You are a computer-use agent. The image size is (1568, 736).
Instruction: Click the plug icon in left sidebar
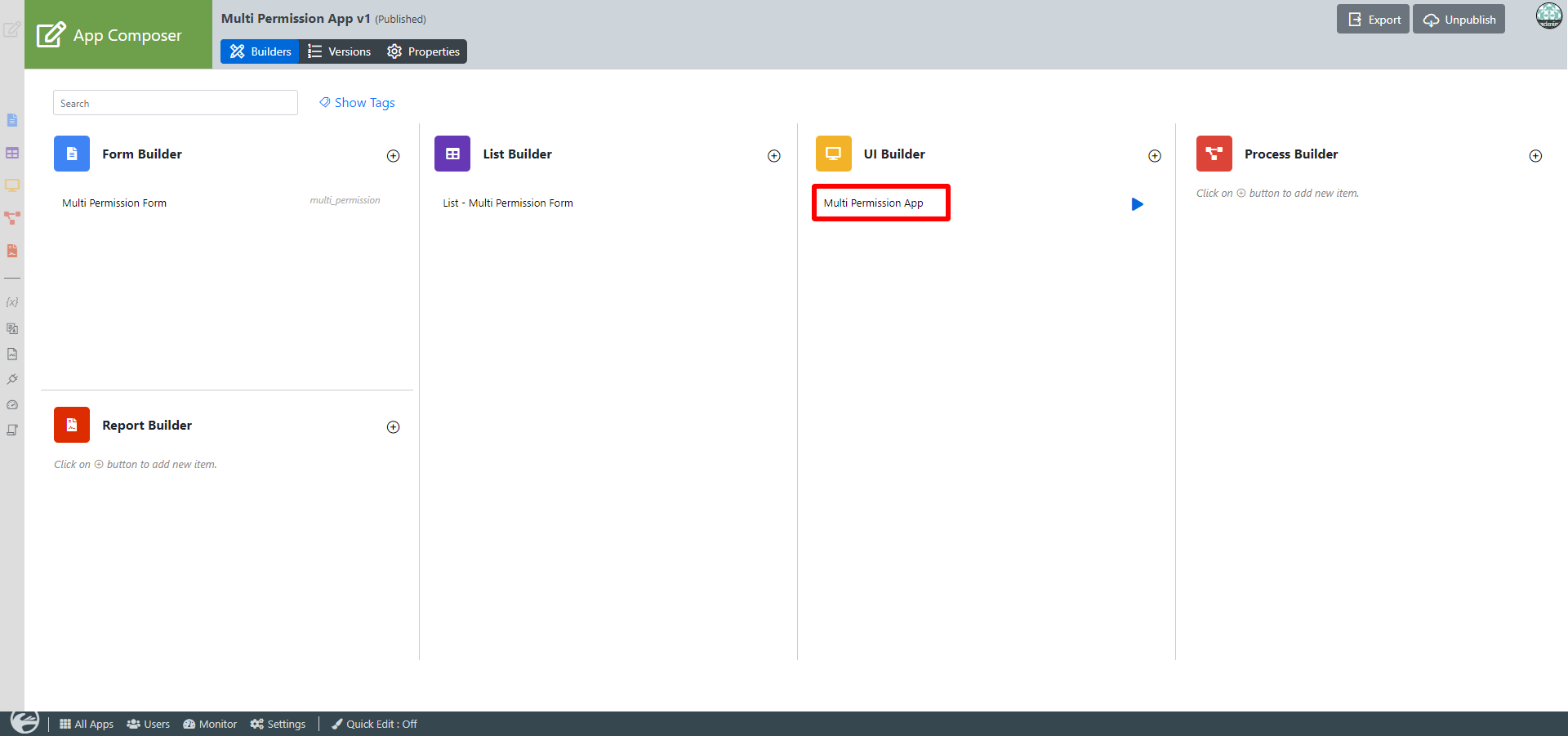click(12, 379)
